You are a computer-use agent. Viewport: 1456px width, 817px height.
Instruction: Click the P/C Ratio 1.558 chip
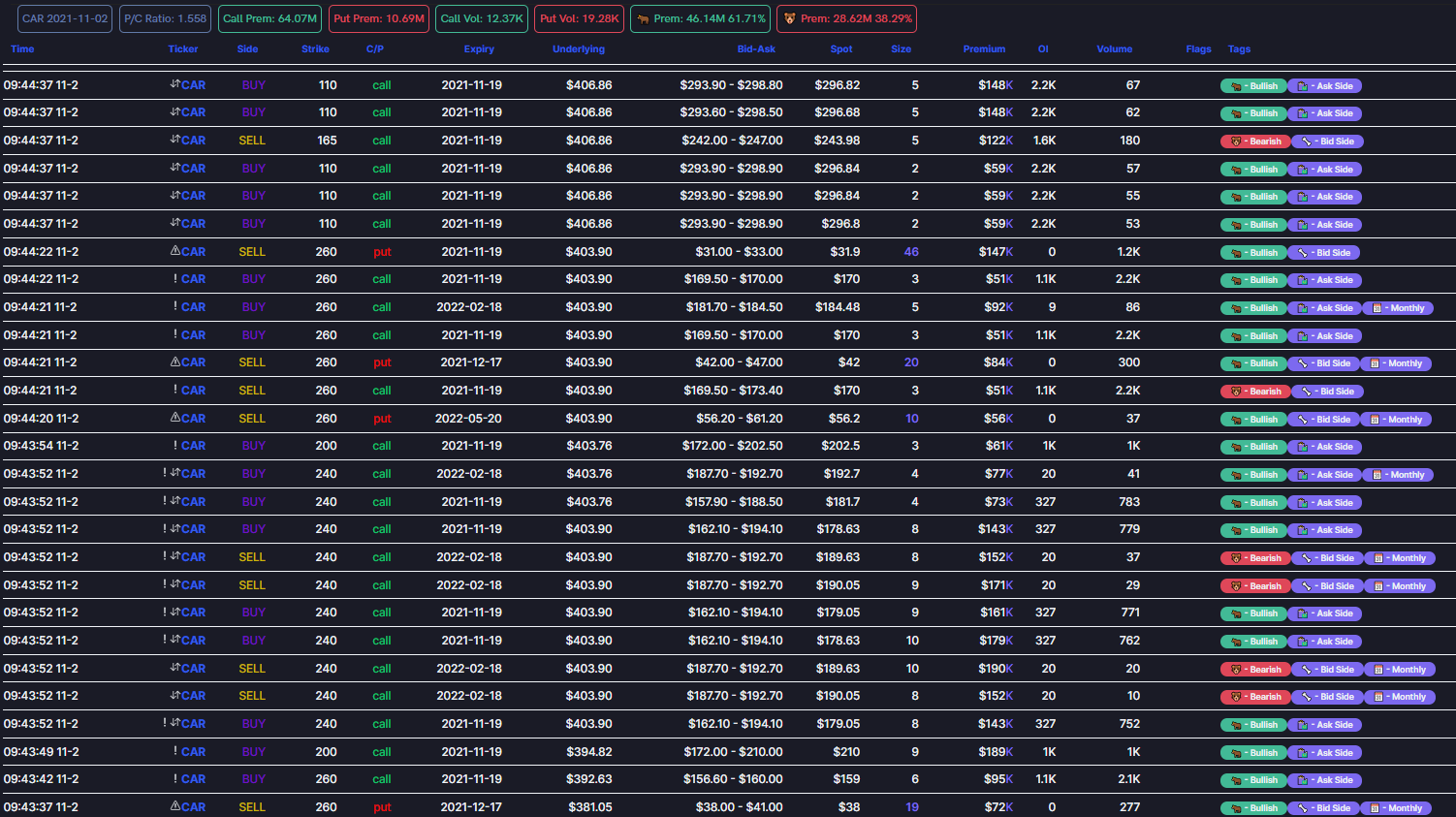point(166,18)
